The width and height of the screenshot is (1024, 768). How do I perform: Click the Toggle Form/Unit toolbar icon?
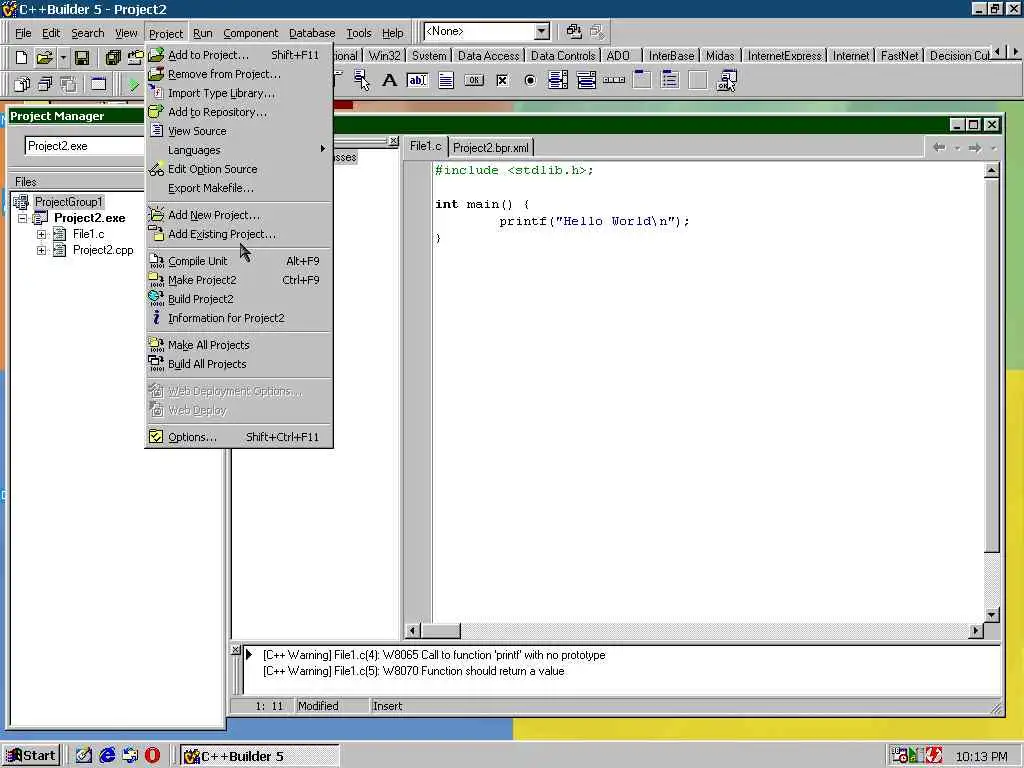pos(68,84)
